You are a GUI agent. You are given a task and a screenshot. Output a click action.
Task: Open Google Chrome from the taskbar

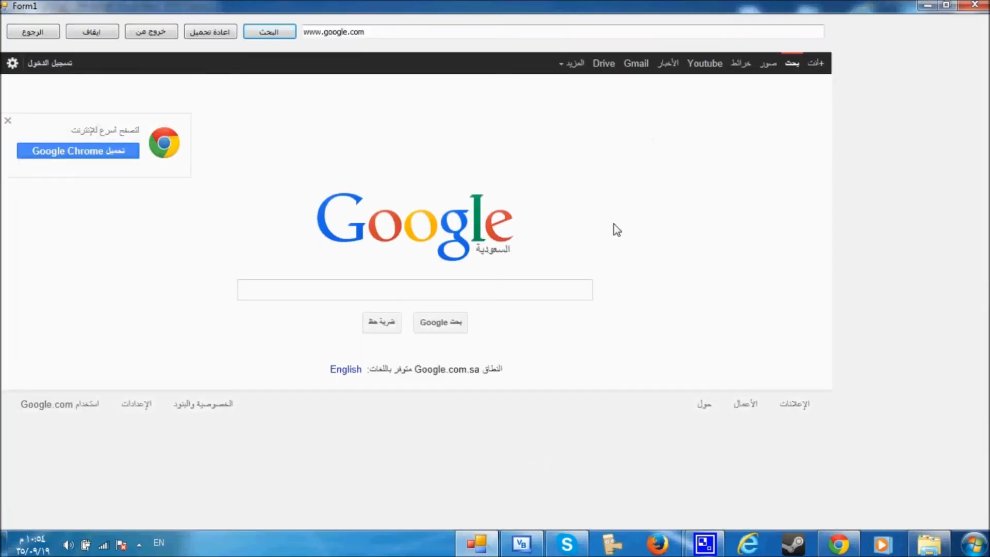[839, 544]
